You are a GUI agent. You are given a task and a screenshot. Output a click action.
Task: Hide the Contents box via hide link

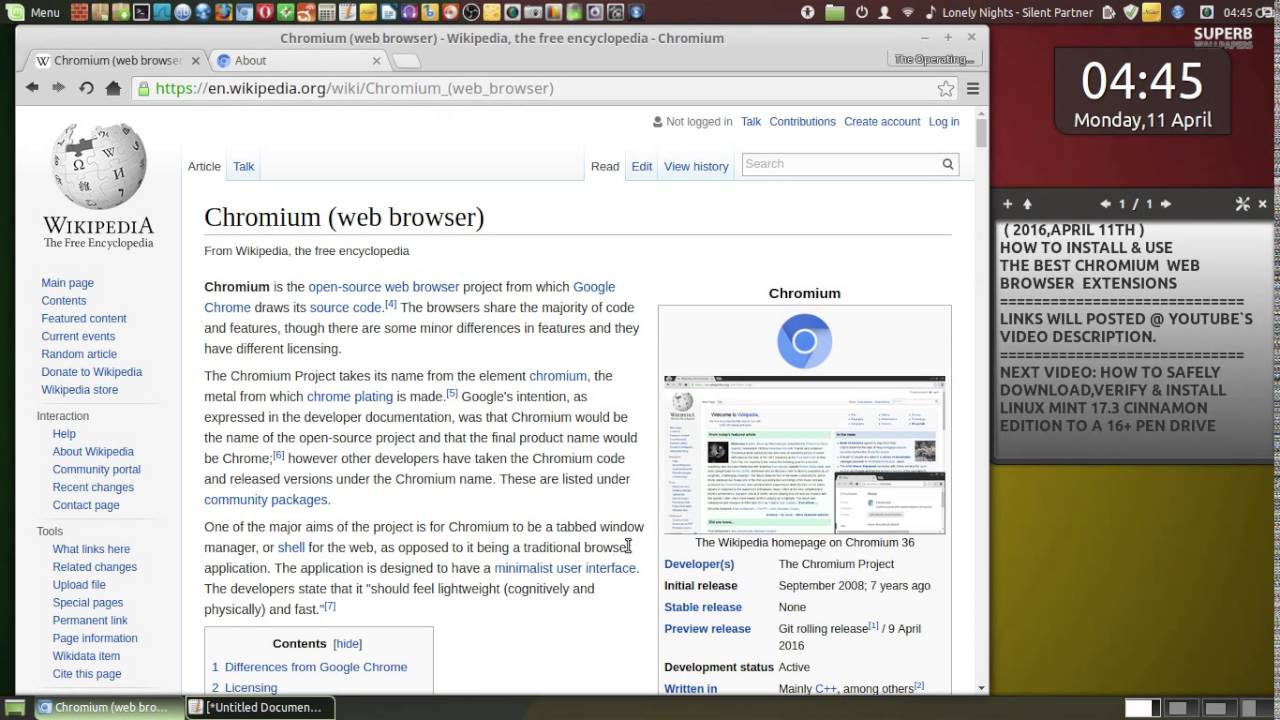(x=347, y=644)
